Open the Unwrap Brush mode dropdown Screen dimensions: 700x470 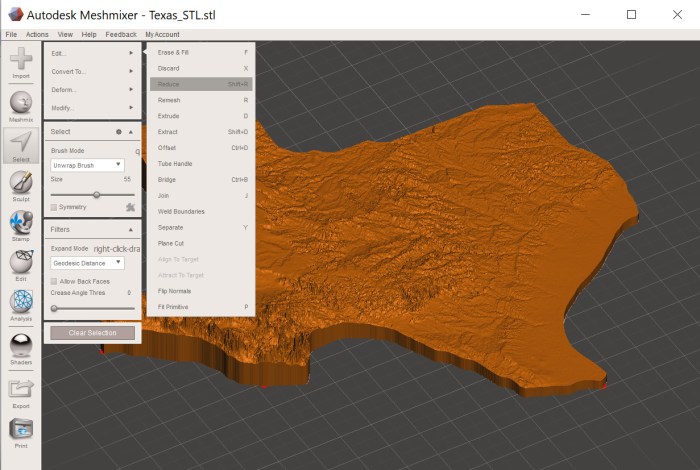87,165
